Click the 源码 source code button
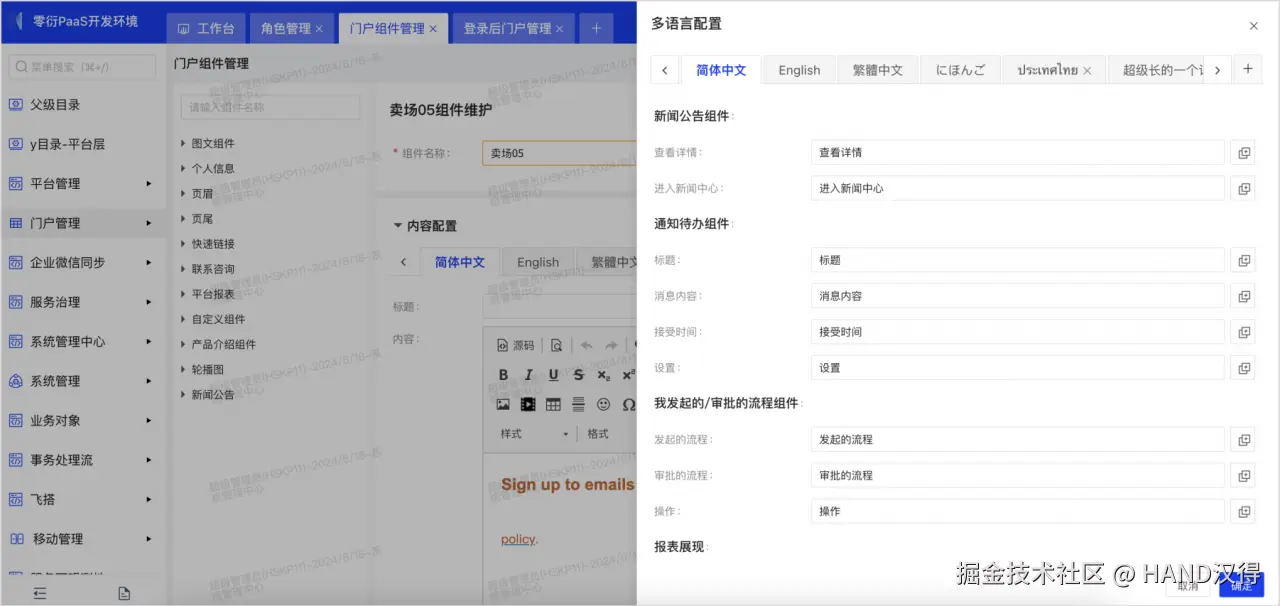The height and width of the screenshot is (606, 1280). [516, 345]
